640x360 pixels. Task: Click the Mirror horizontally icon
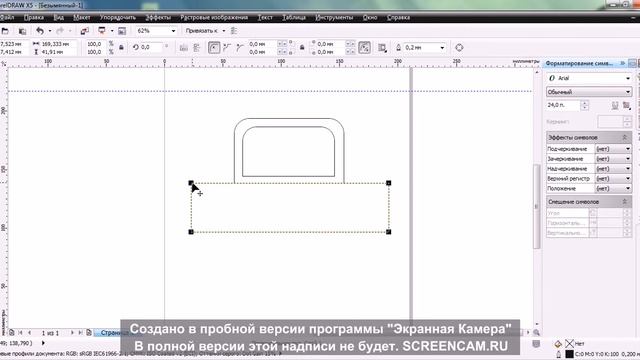coord(184,48)
